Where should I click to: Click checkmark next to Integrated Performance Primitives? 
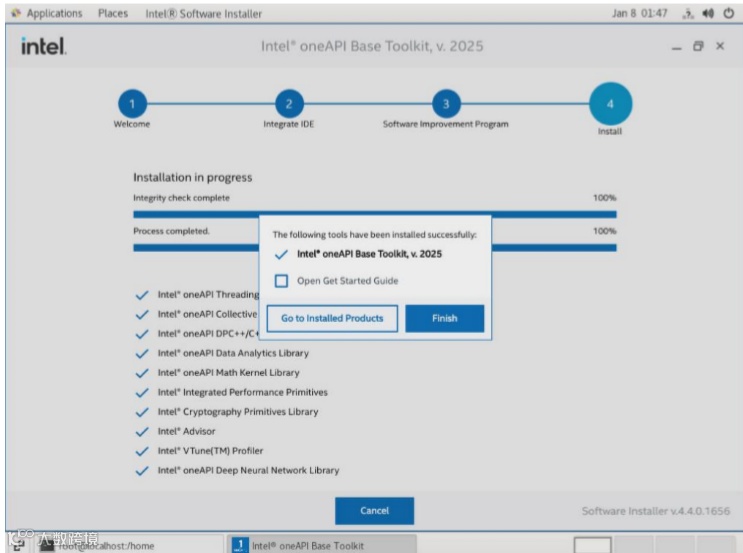pyautogui.click(x=142, y=393)
